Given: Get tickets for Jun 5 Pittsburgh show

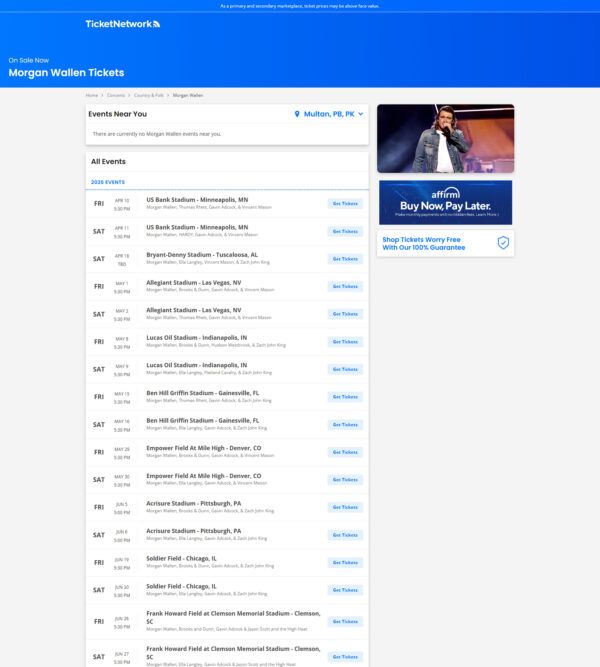Looking at the screenshot, I should [x=345, y=507].
